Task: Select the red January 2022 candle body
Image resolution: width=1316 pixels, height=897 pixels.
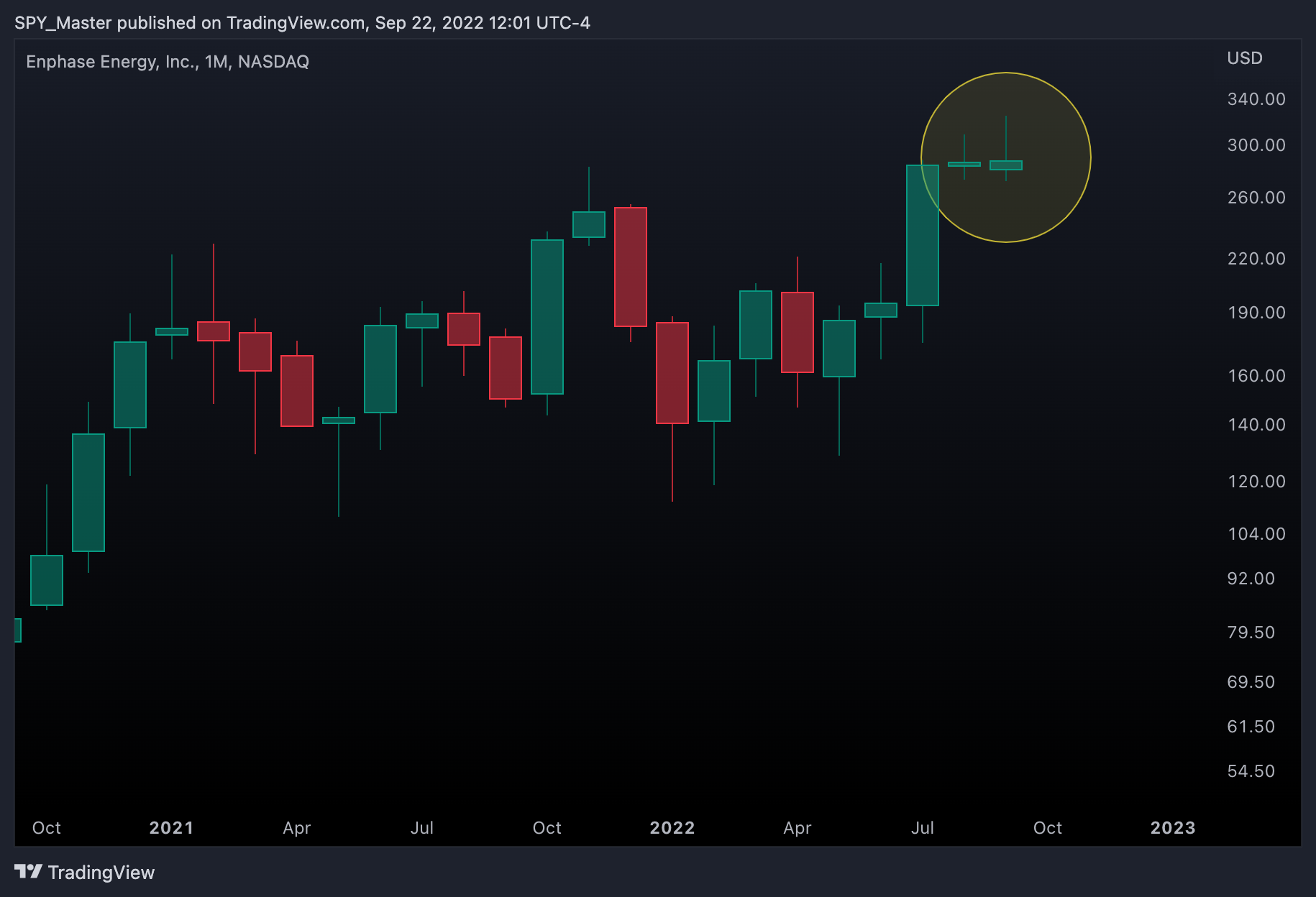Action: click(x=672, y=373)
